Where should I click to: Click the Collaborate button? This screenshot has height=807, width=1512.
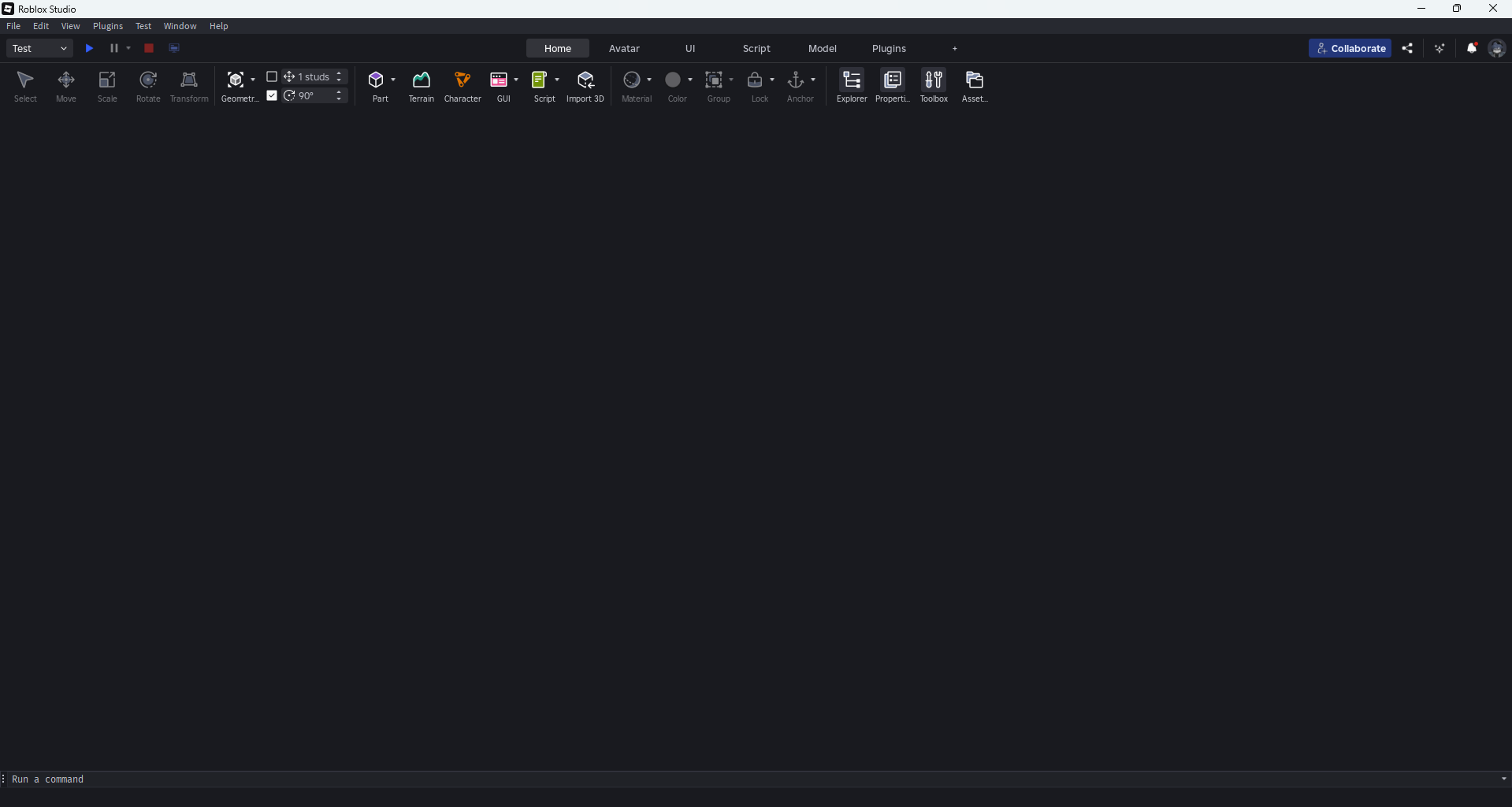[1350, 48]
